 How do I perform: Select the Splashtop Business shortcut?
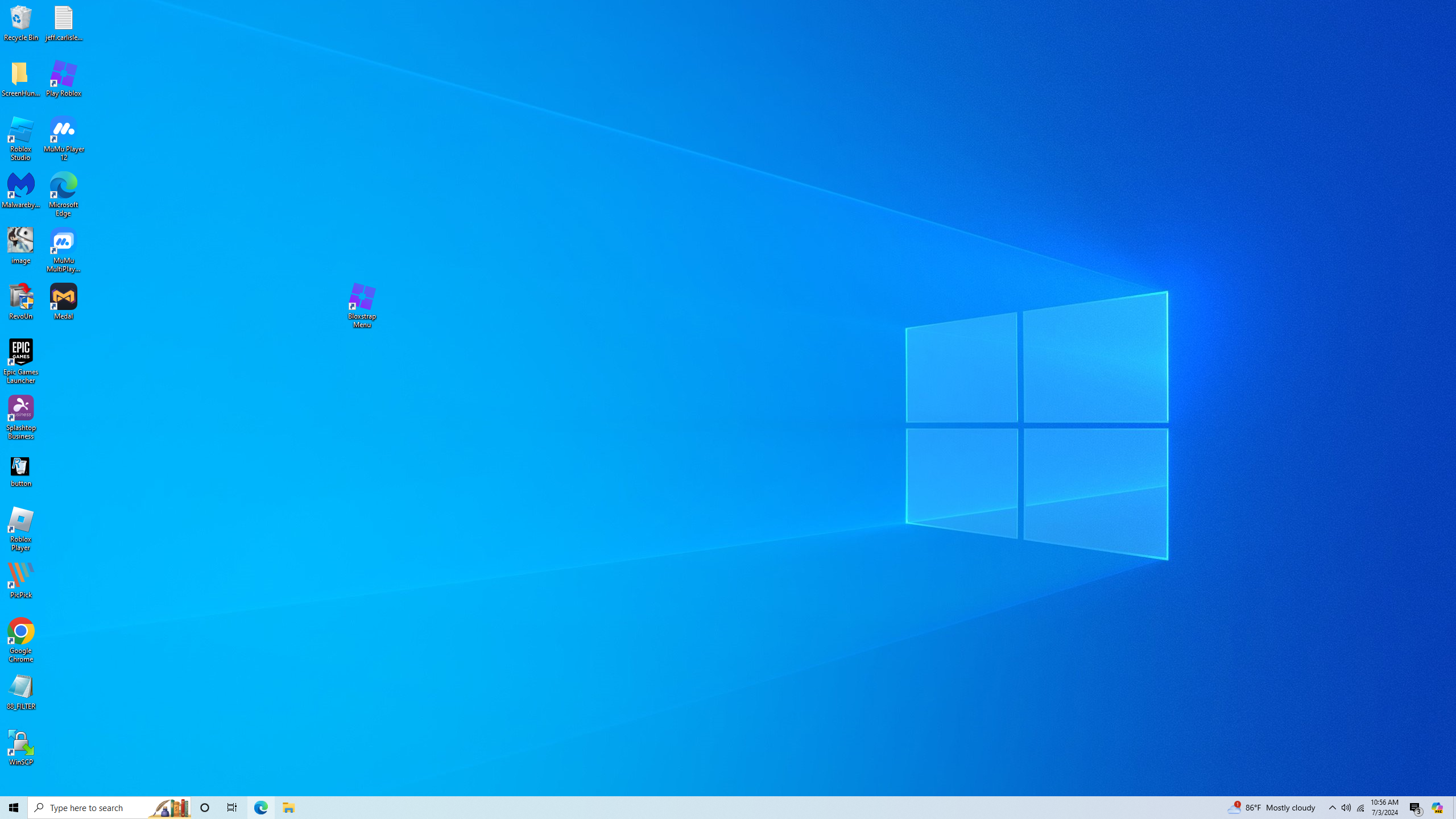[21, 417]
